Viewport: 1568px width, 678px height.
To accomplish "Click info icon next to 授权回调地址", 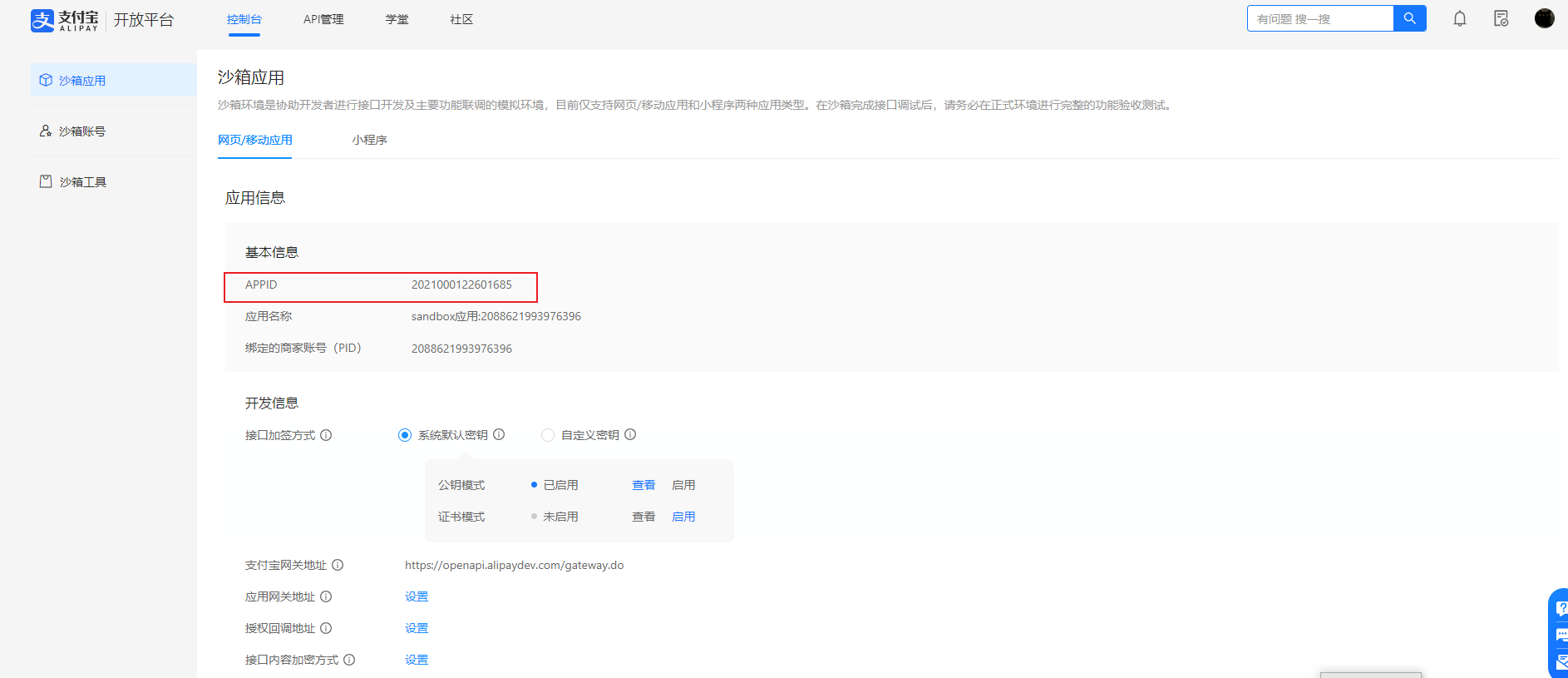I will [326, 628].
